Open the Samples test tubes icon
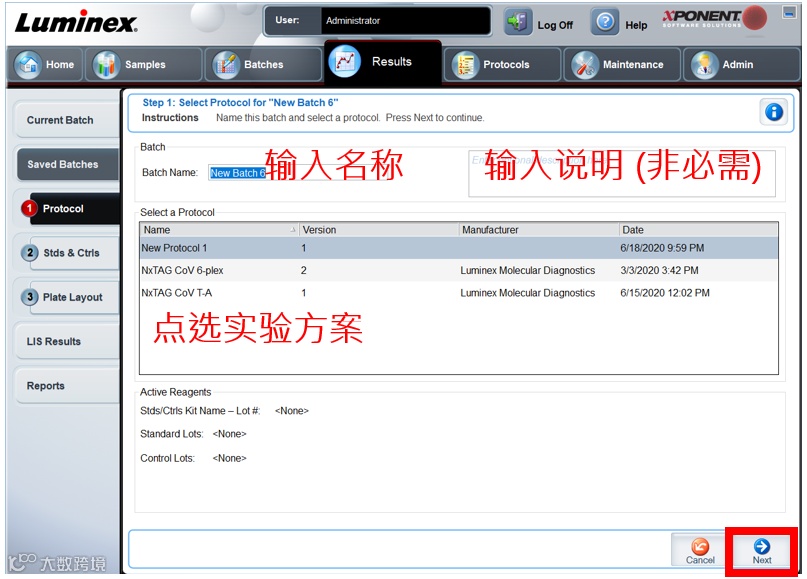807x579 pixels. 106,64
